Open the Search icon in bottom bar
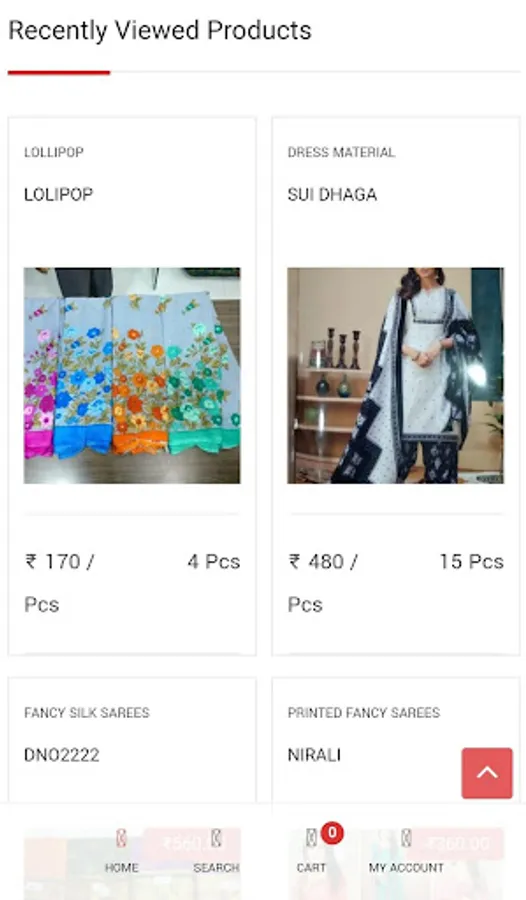Image resolution: width=526 pixels, height=900 pixels. coord(216,839)
